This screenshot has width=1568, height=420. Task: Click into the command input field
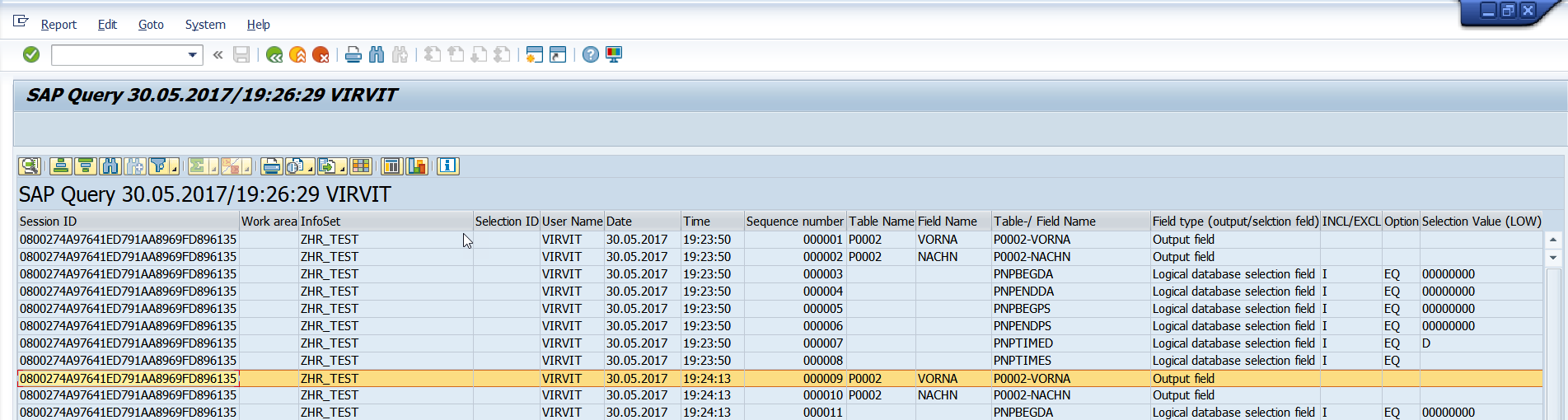point(119,55)
